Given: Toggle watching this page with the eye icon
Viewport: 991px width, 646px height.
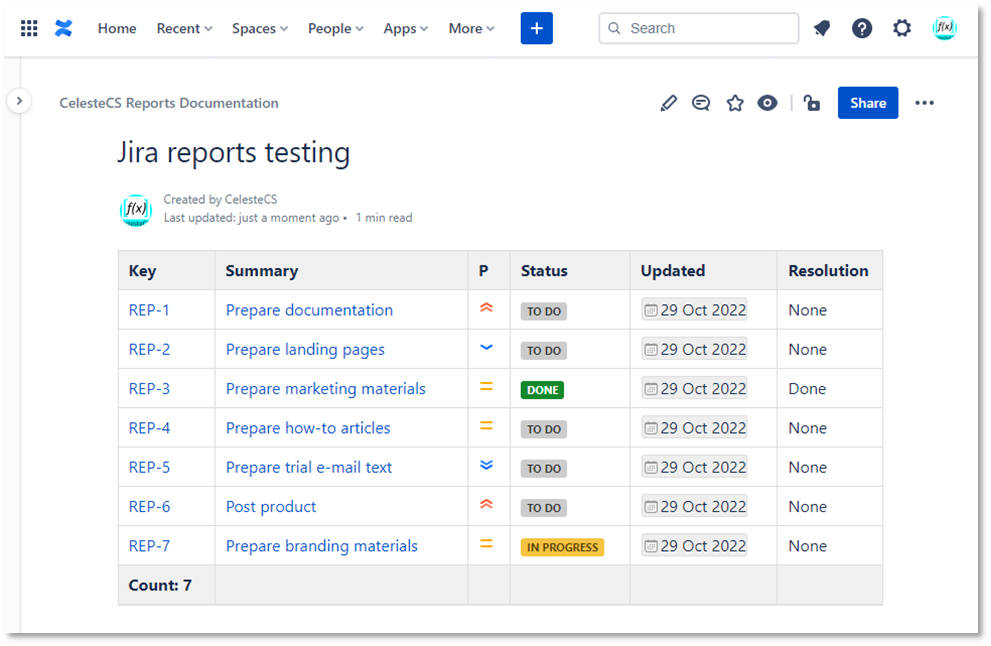Looking at the screenshot, I should tap(767, 103).
